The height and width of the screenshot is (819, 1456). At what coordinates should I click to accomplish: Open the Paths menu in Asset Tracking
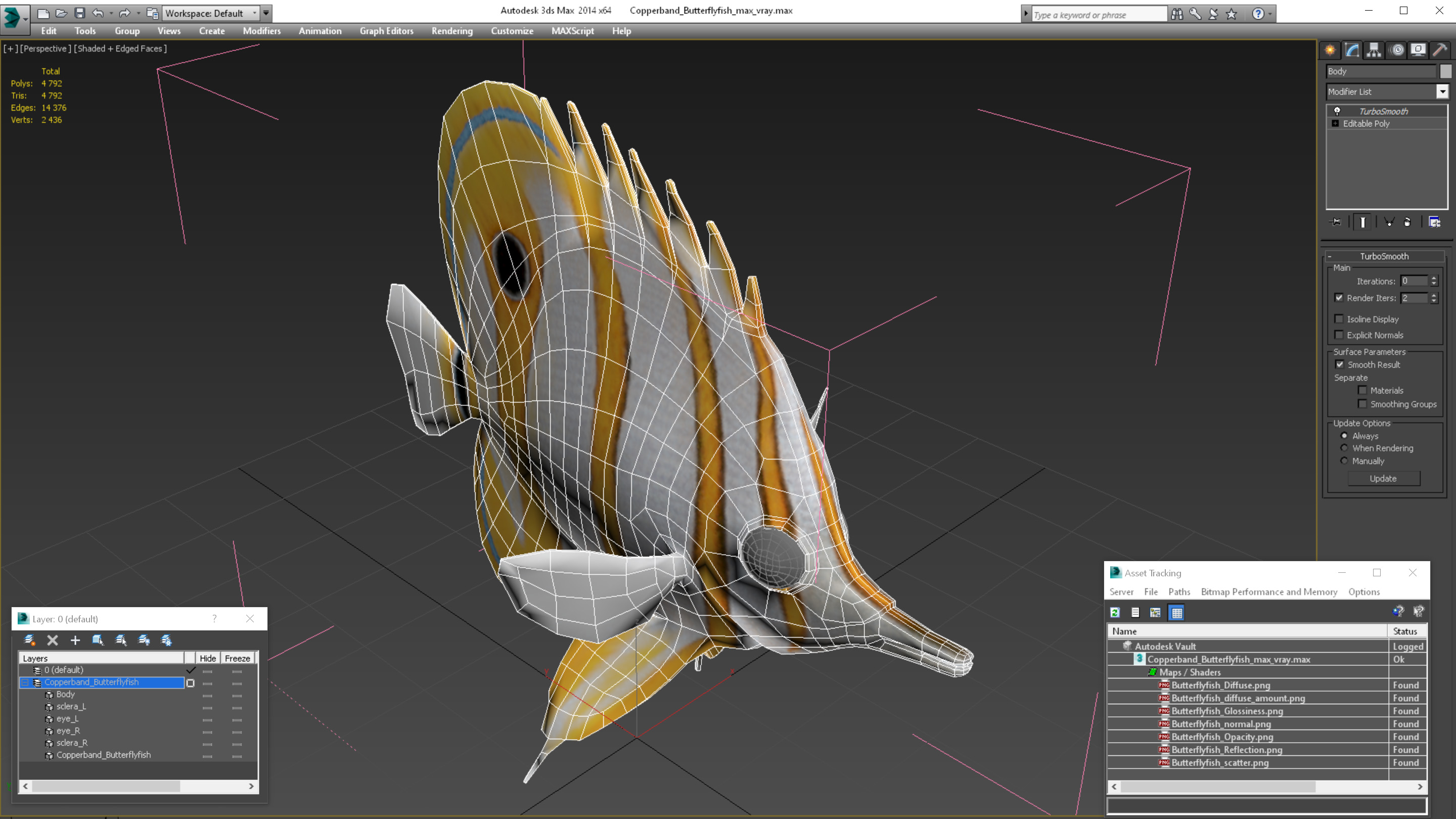(1178, 592)
